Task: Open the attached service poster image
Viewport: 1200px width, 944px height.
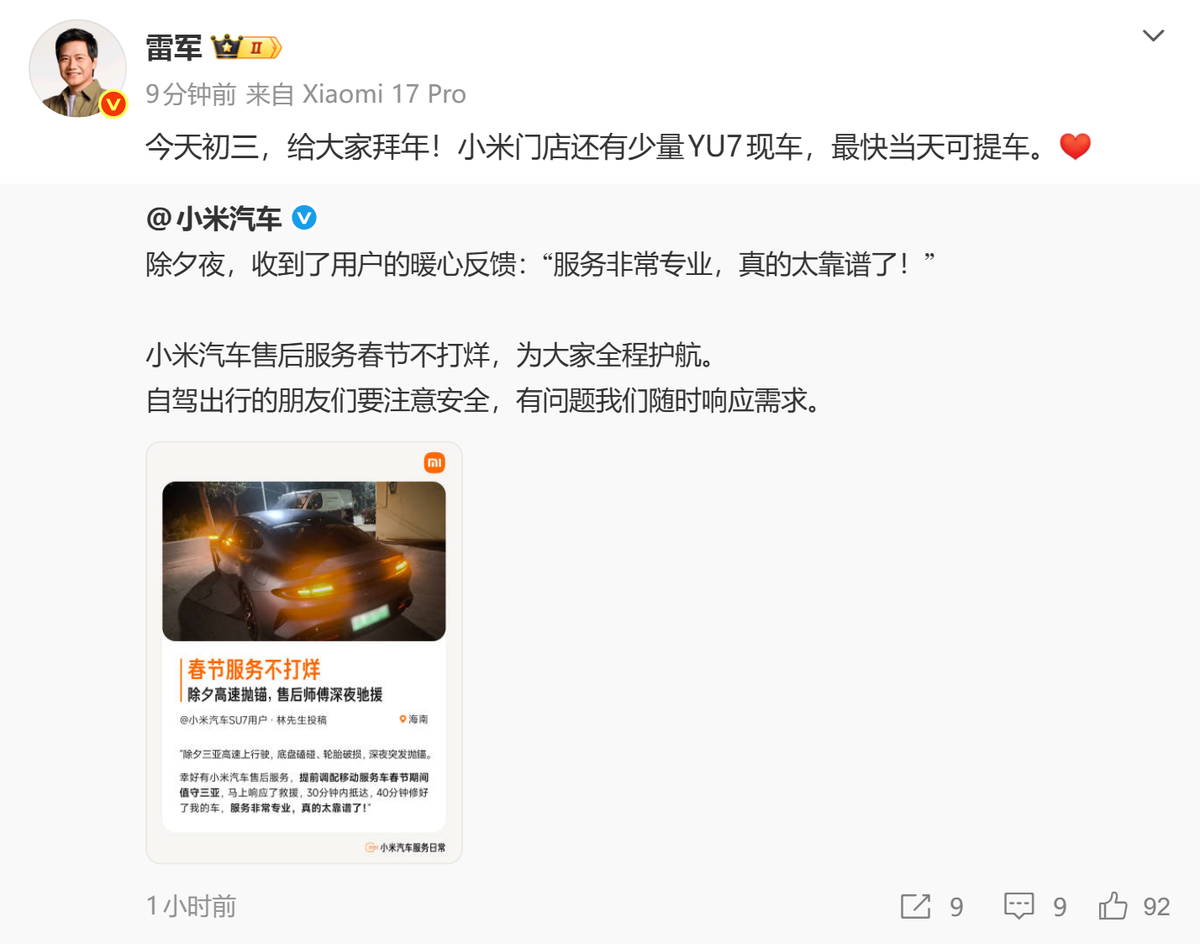Action: [304, 652]
